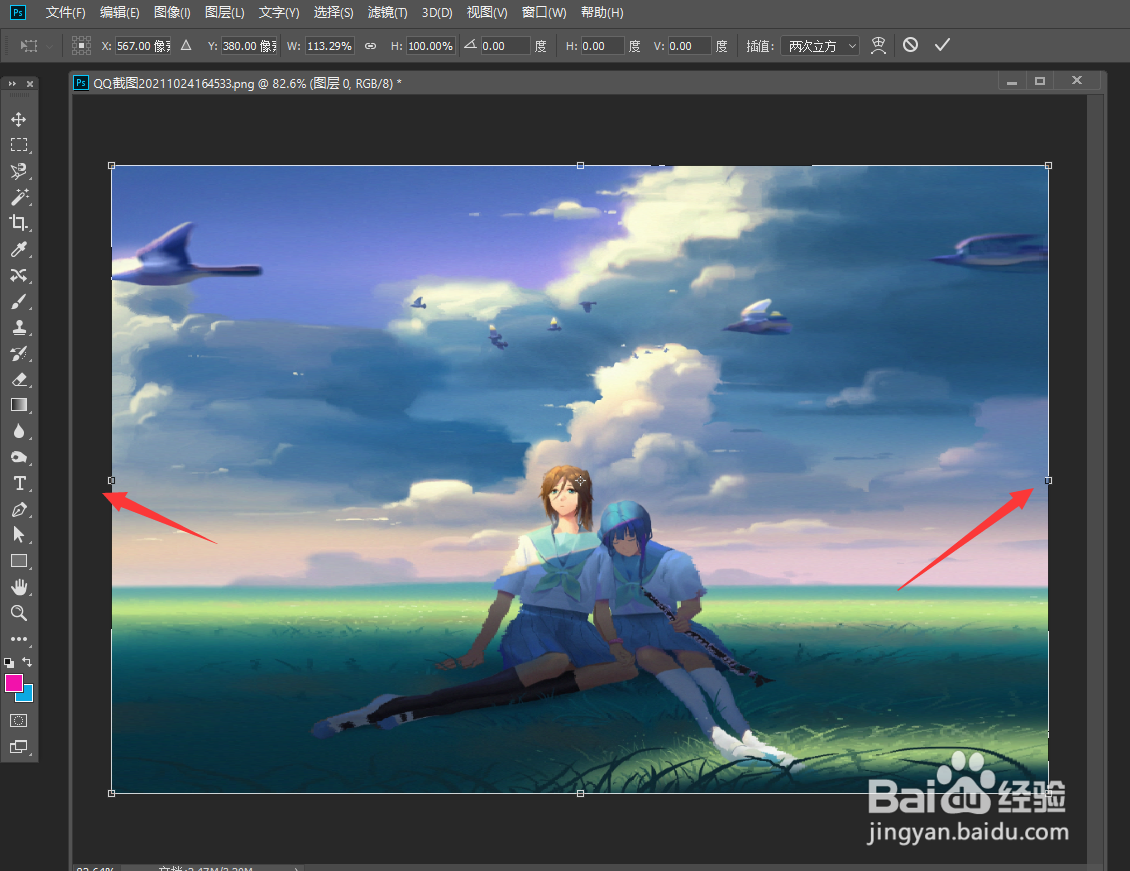Click the top-center transform handle
This screenshot has width=1130, height=871.
[580, 166]
